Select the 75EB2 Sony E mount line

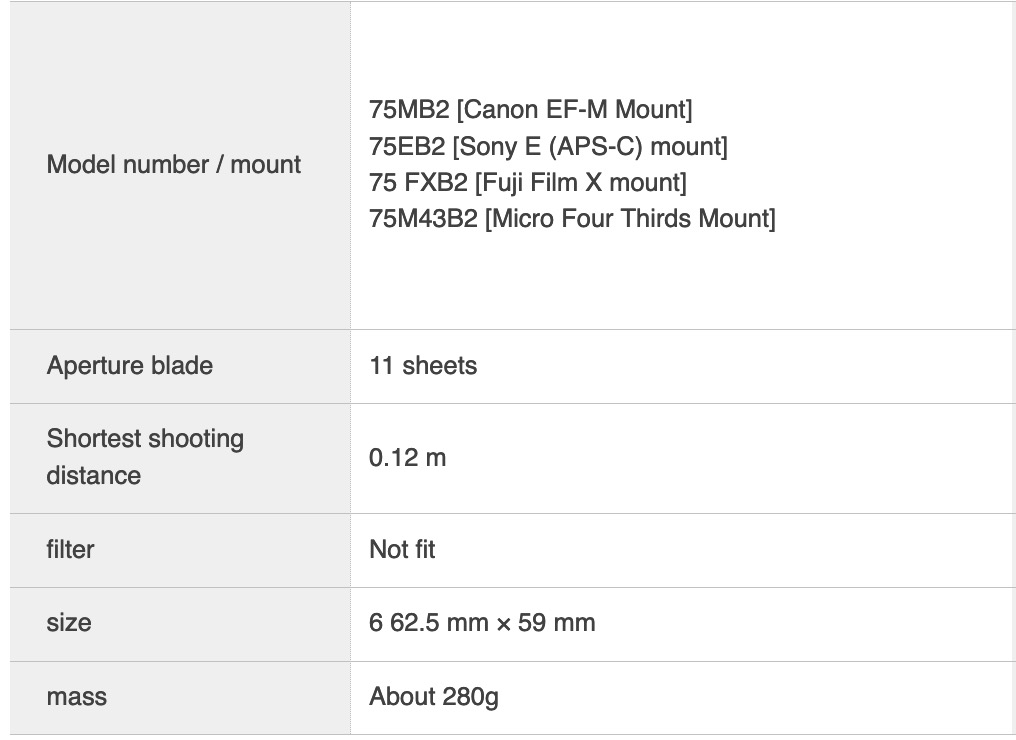click(x=548, y=146)
